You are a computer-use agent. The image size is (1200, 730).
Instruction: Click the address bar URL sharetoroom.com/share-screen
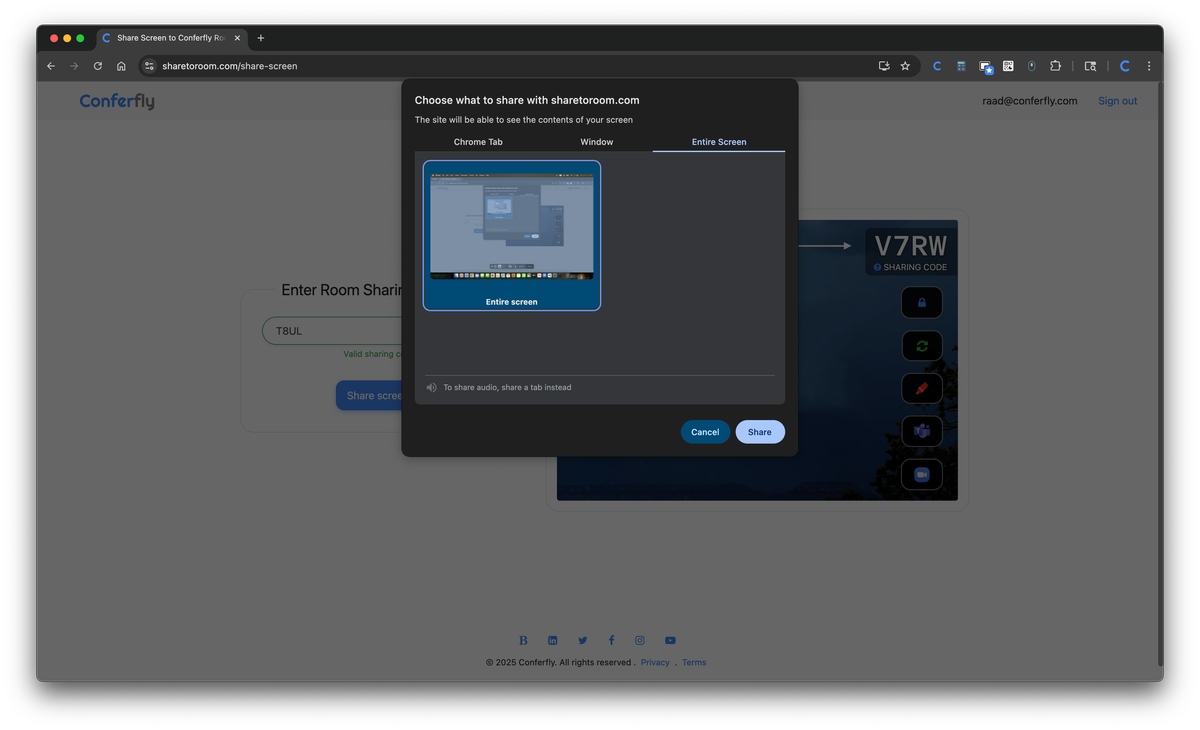230,66
